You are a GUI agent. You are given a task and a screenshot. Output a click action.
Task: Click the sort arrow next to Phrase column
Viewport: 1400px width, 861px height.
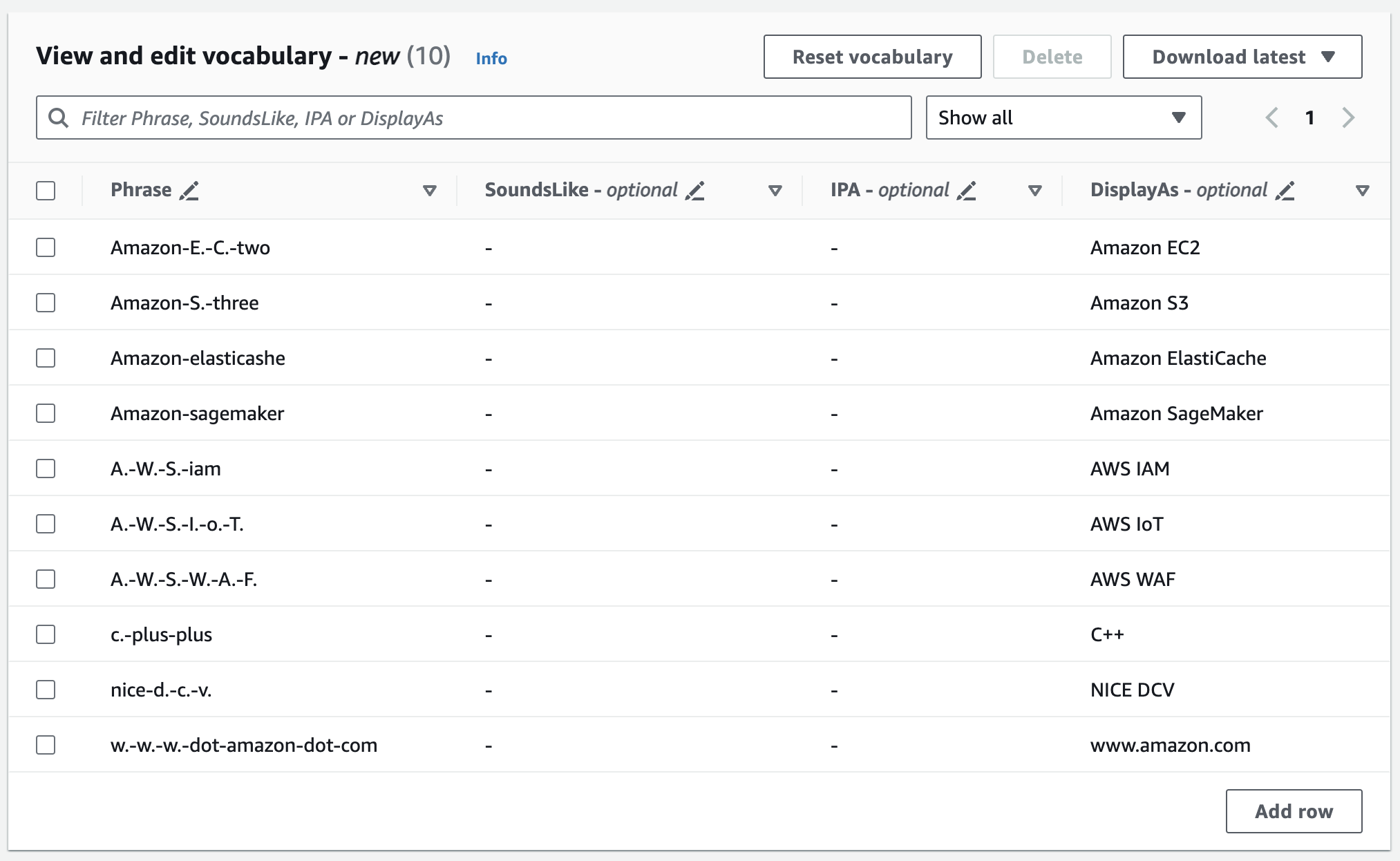click(x=429, y=190)
